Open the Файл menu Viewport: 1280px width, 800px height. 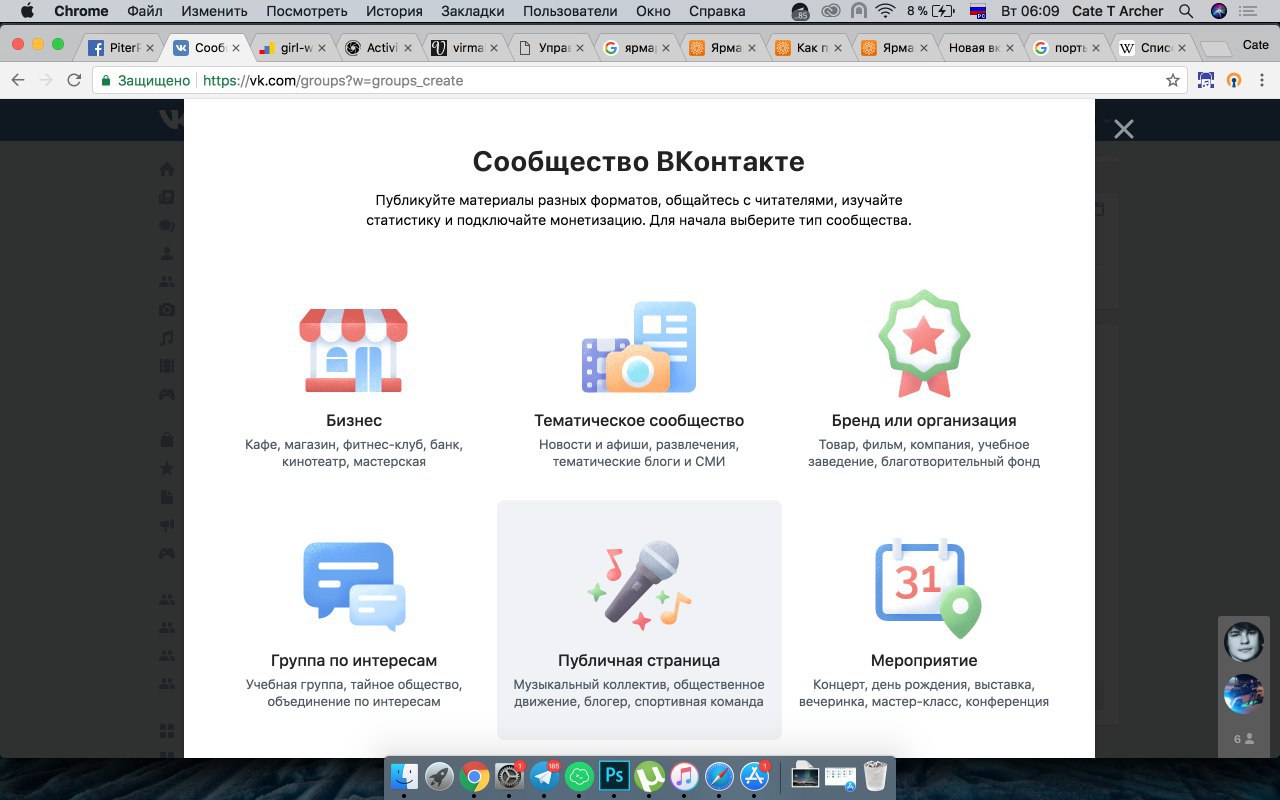[x=145, y=11]
